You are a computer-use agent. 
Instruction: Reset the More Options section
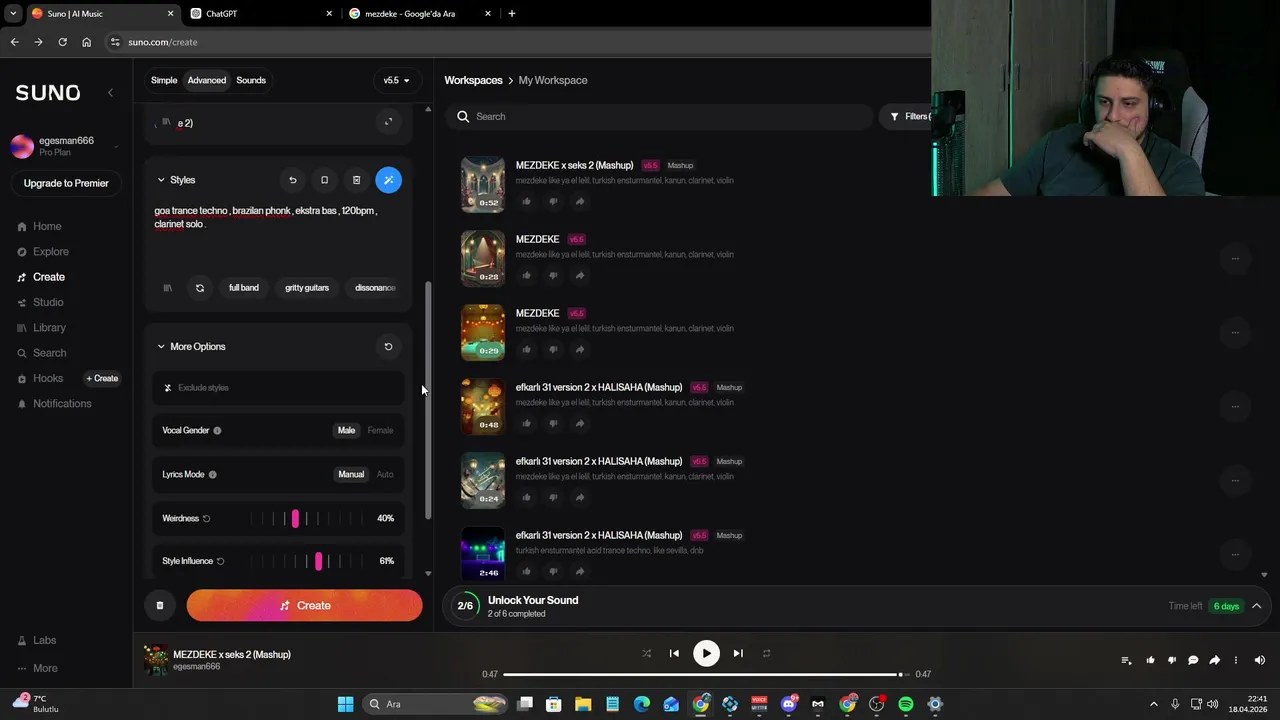click(x=388, y=347)
